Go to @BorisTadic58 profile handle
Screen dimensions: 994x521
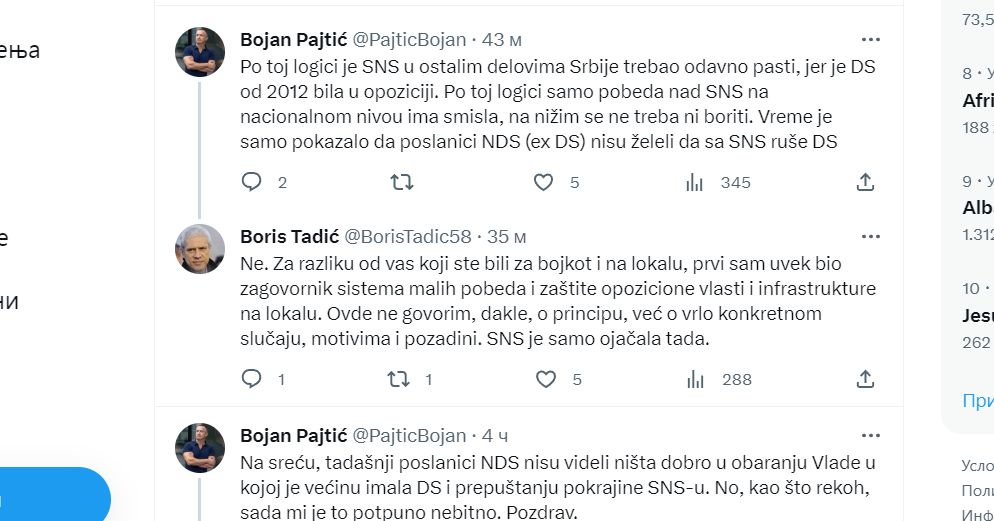(x=407, y=237)
